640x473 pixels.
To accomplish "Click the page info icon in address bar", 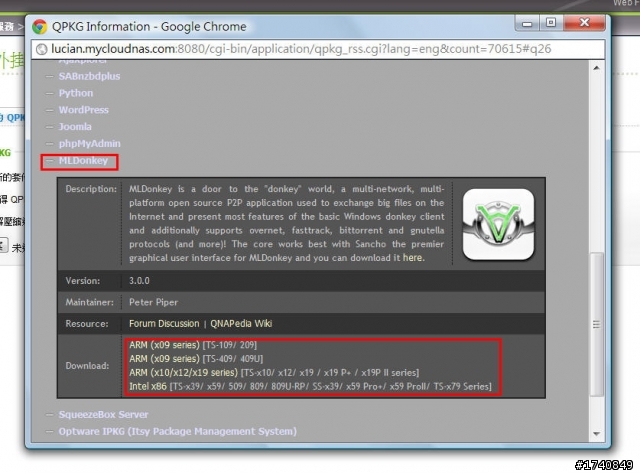I will click(41, 49).
